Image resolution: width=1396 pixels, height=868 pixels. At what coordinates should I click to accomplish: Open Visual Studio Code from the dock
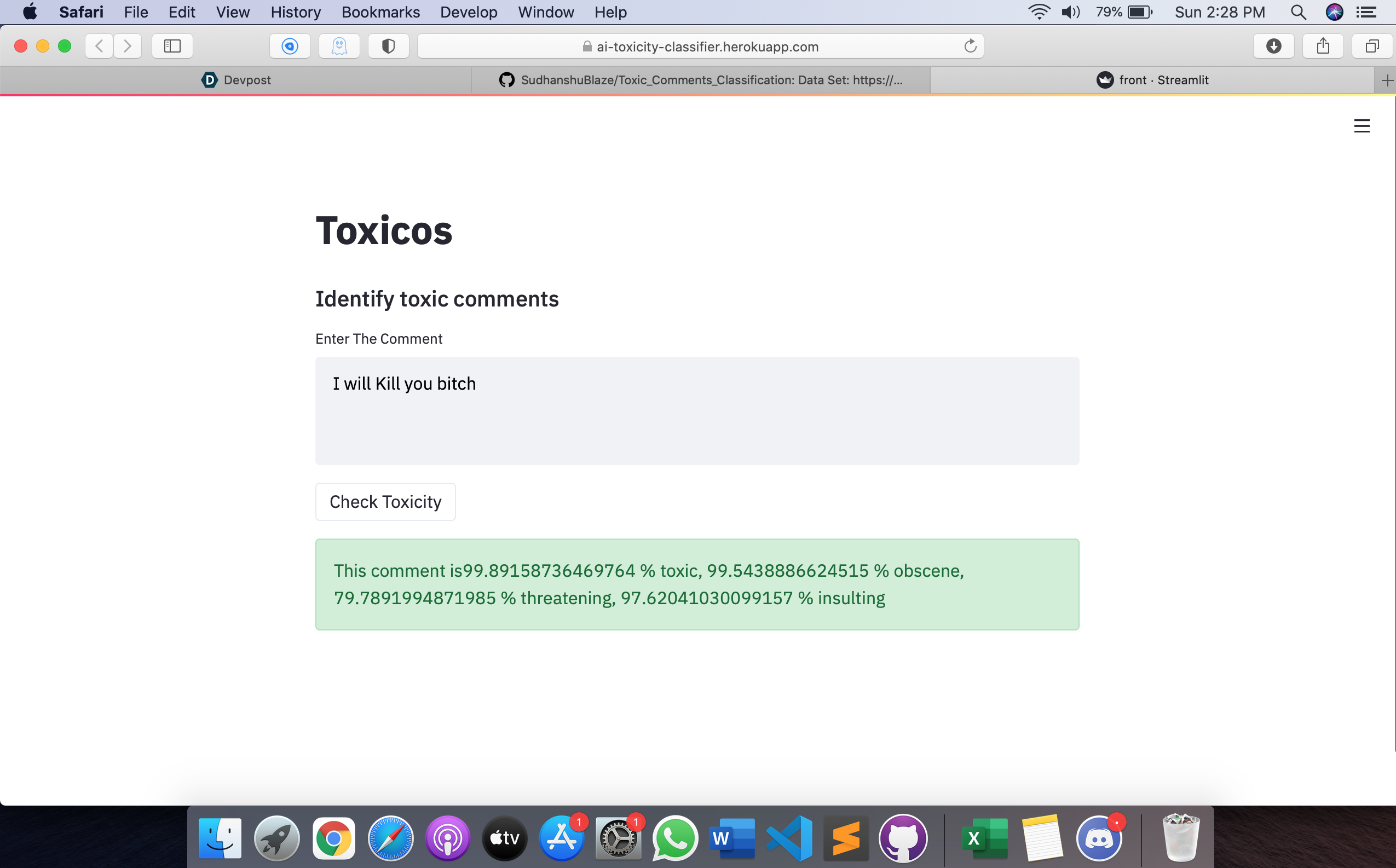coord(789,838)
